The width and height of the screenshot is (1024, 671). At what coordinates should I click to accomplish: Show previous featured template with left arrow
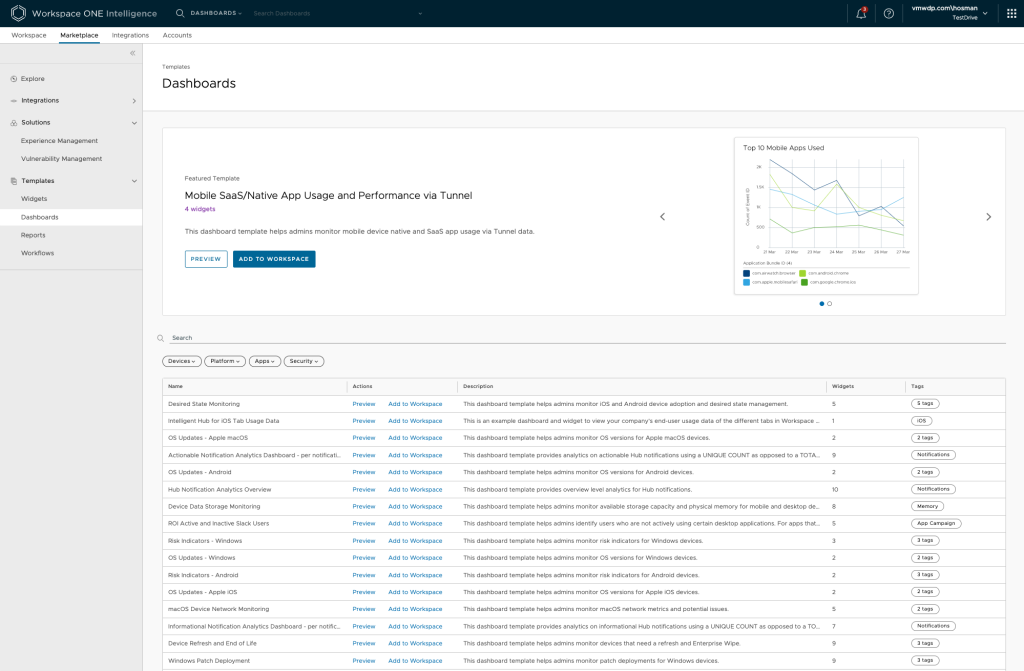pyautogui.click(x=661, y=217)
